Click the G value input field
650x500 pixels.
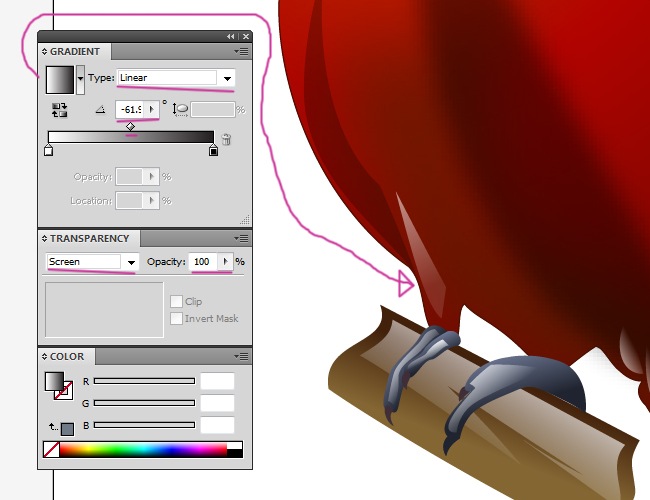click(218, 403)
